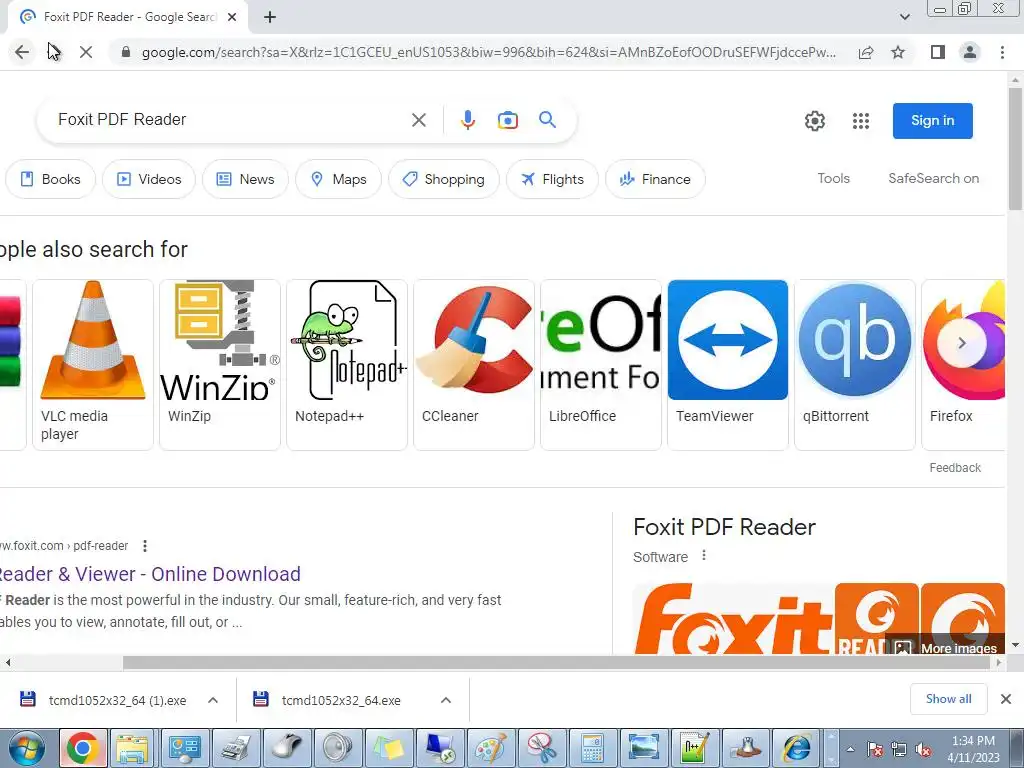Screen dimensions: 1024x768
Task: Open the side panel icon
Action: click(x=938, y=52)
